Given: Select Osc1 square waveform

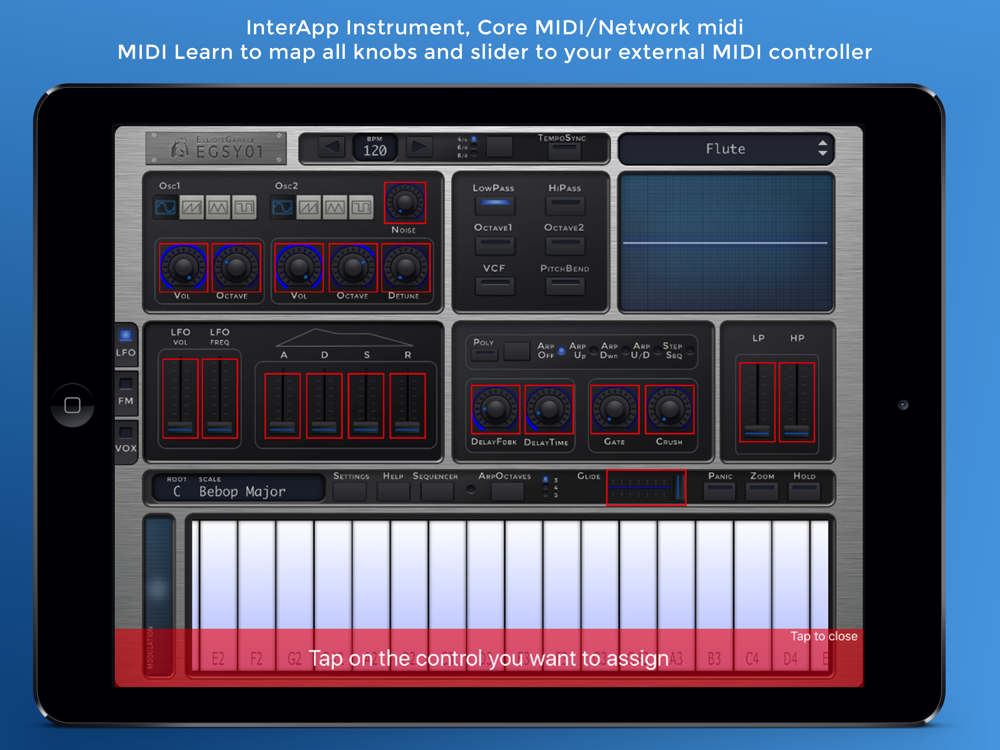Looking at the screenshot, I should click(x=244, y=207).
